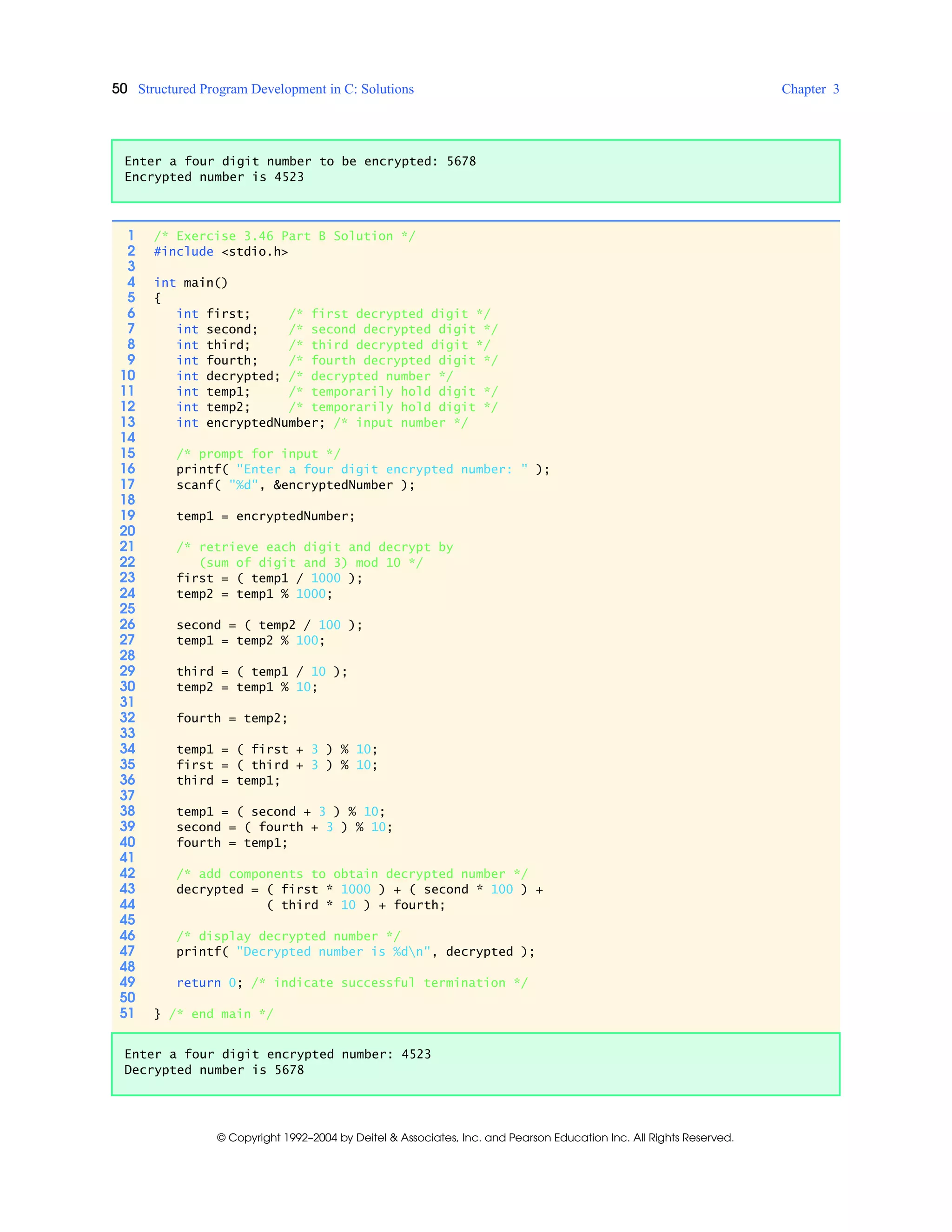The height and width of the screenshot is (1232, 952).
Task: Click declaration 'int first;'
Action: [213, 314]
